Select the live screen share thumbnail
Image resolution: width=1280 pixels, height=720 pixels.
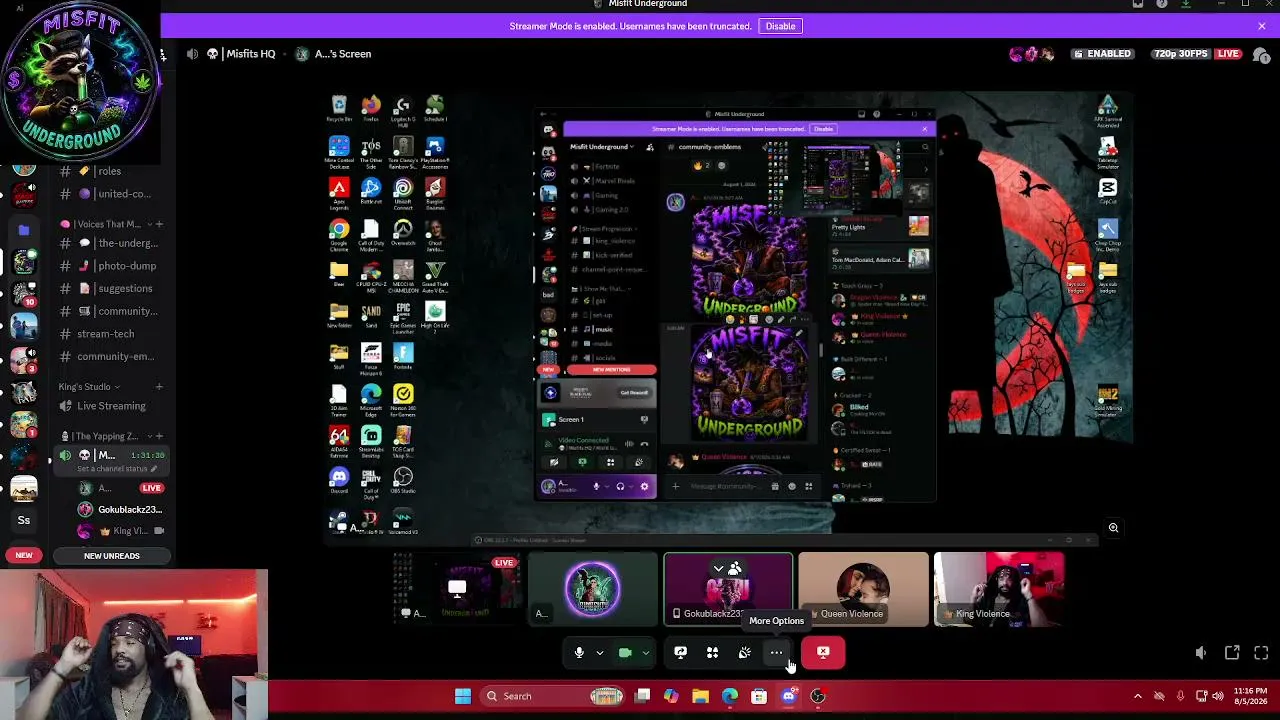coord(457,589)
